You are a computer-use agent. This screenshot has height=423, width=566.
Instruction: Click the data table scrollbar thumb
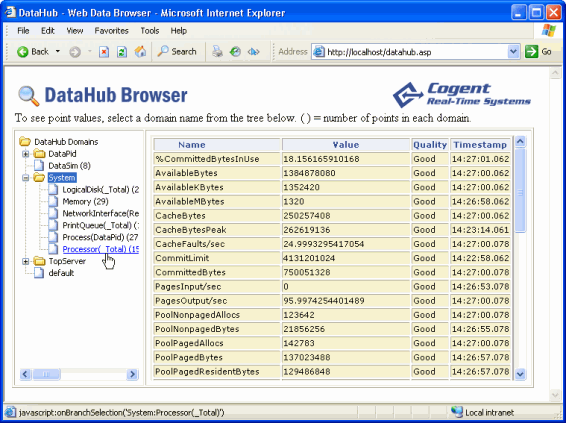tap(520, 191)
